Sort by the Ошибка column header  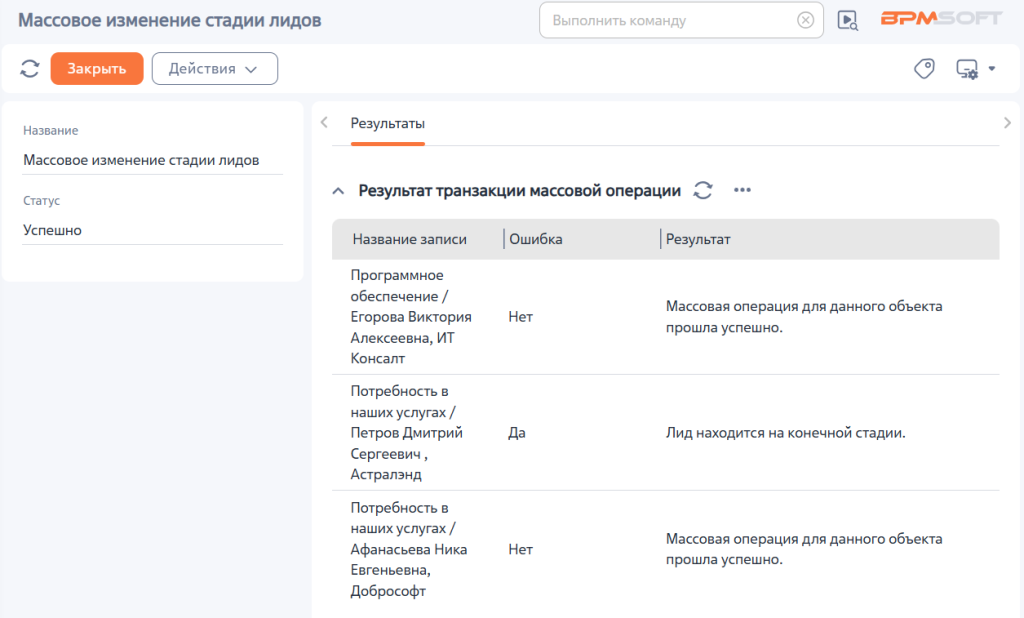coord(536,239)
